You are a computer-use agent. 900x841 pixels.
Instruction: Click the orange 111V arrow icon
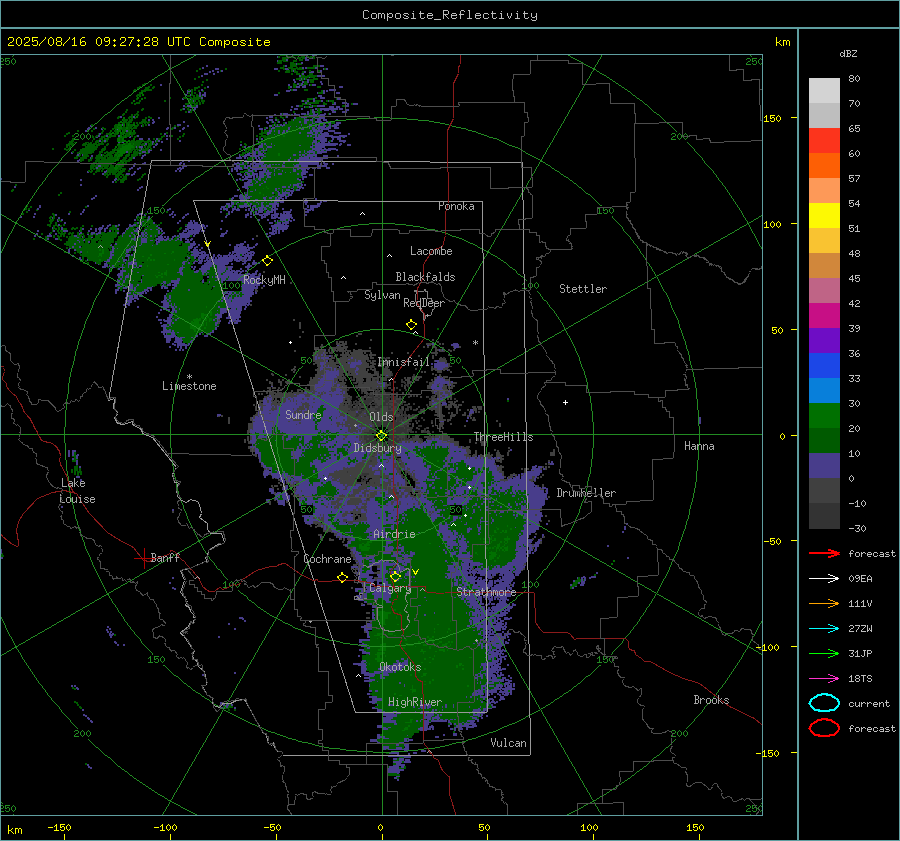point(824,603)
